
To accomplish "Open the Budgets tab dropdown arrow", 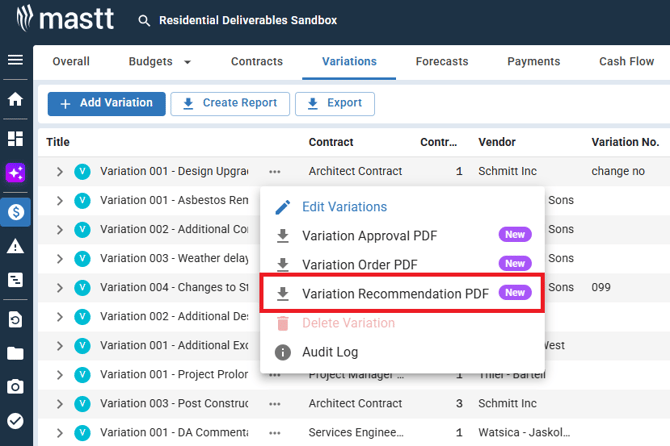I will point(187,62).
